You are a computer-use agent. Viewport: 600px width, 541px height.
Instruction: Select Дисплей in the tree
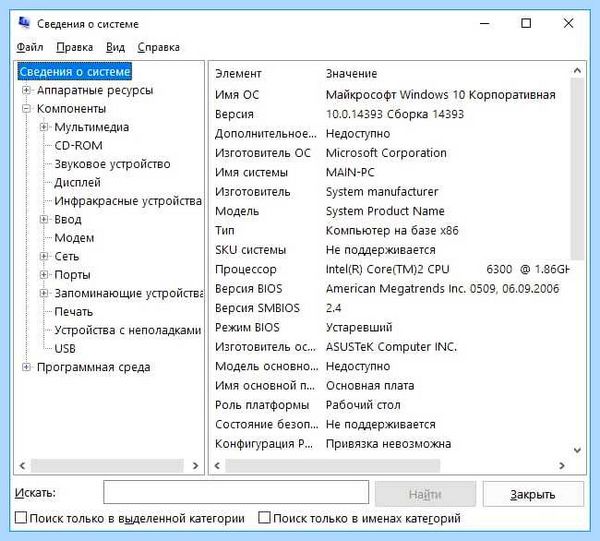77,183
